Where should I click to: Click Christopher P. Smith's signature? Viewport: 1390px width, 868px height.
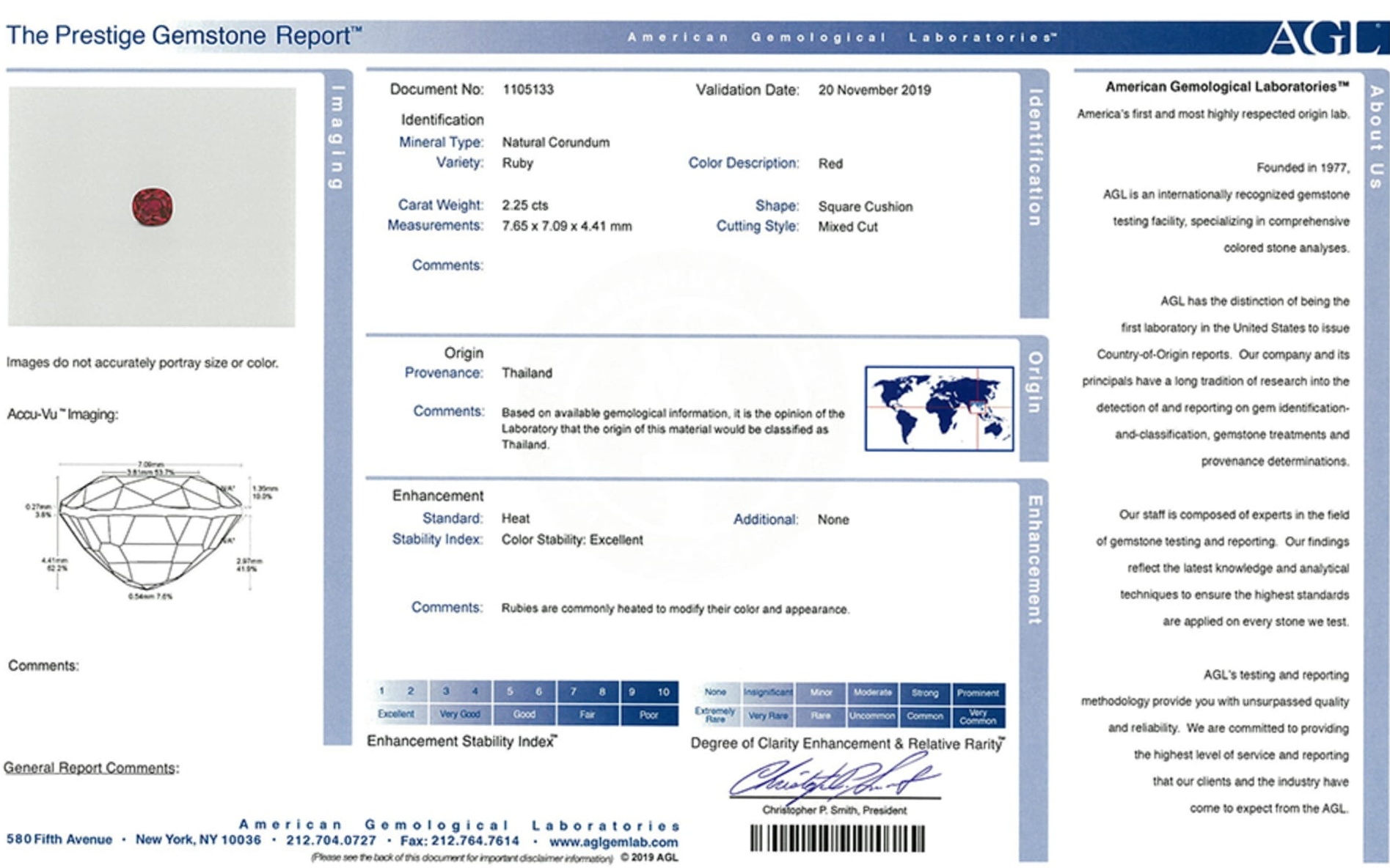coord(834,779)
